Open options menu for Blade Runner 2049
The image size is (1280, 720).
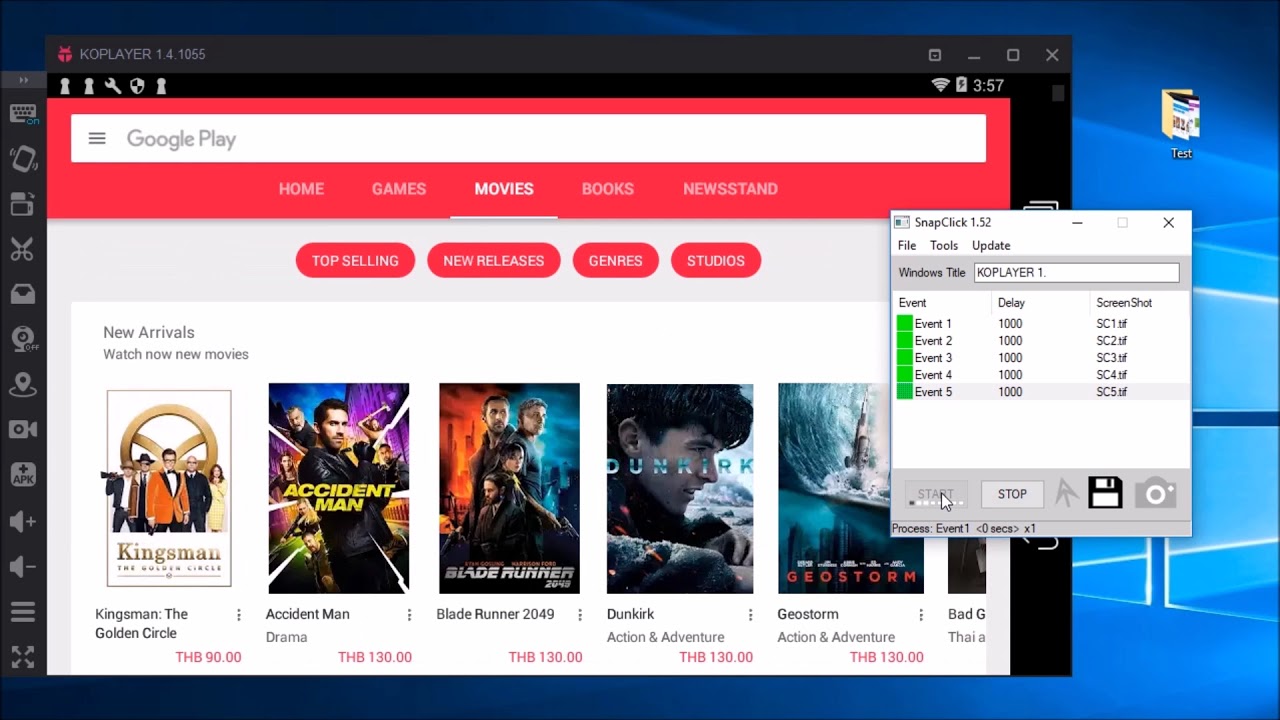(x=580, y=615)
